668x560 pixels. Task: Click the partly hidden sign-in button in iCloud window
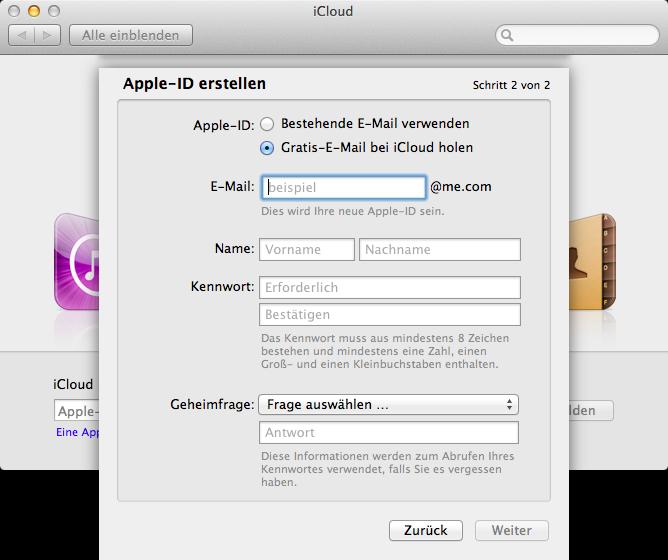pos(591,410)
